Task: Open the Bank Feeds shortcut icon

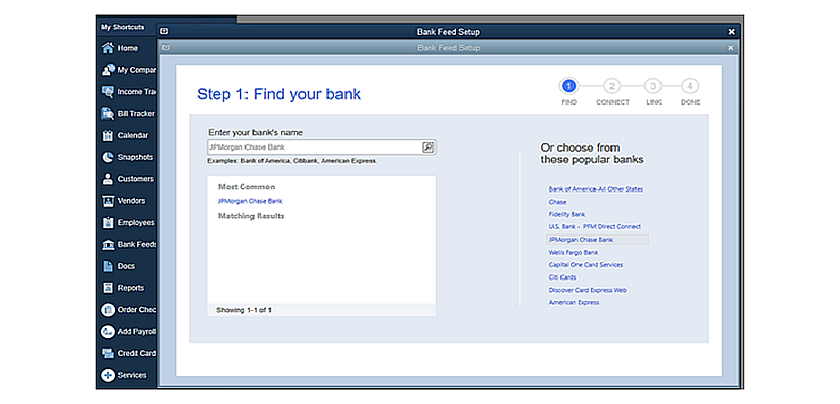Action: 107,244
